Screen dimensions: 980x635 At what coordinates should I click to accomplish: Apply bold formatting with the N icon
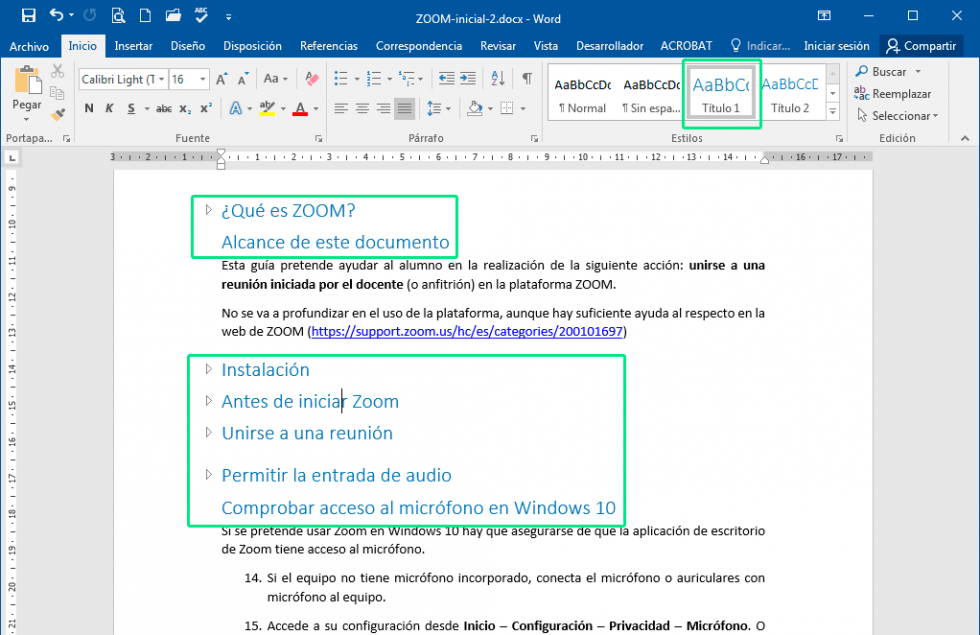coord(88,108)
